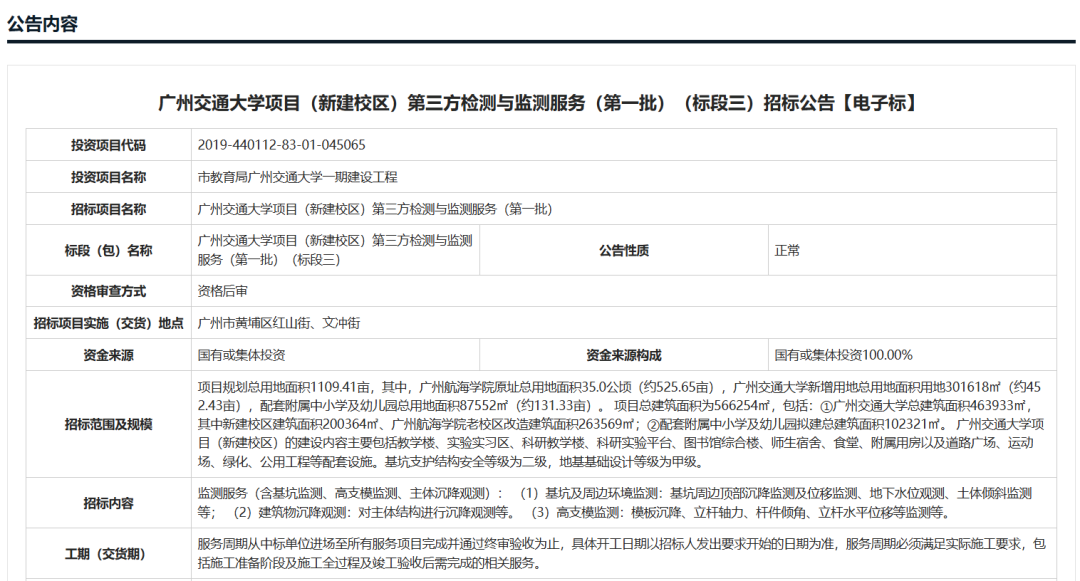Select the 正常 status value
Viewport: 1080px width, 581px height.
click(786, 250)
